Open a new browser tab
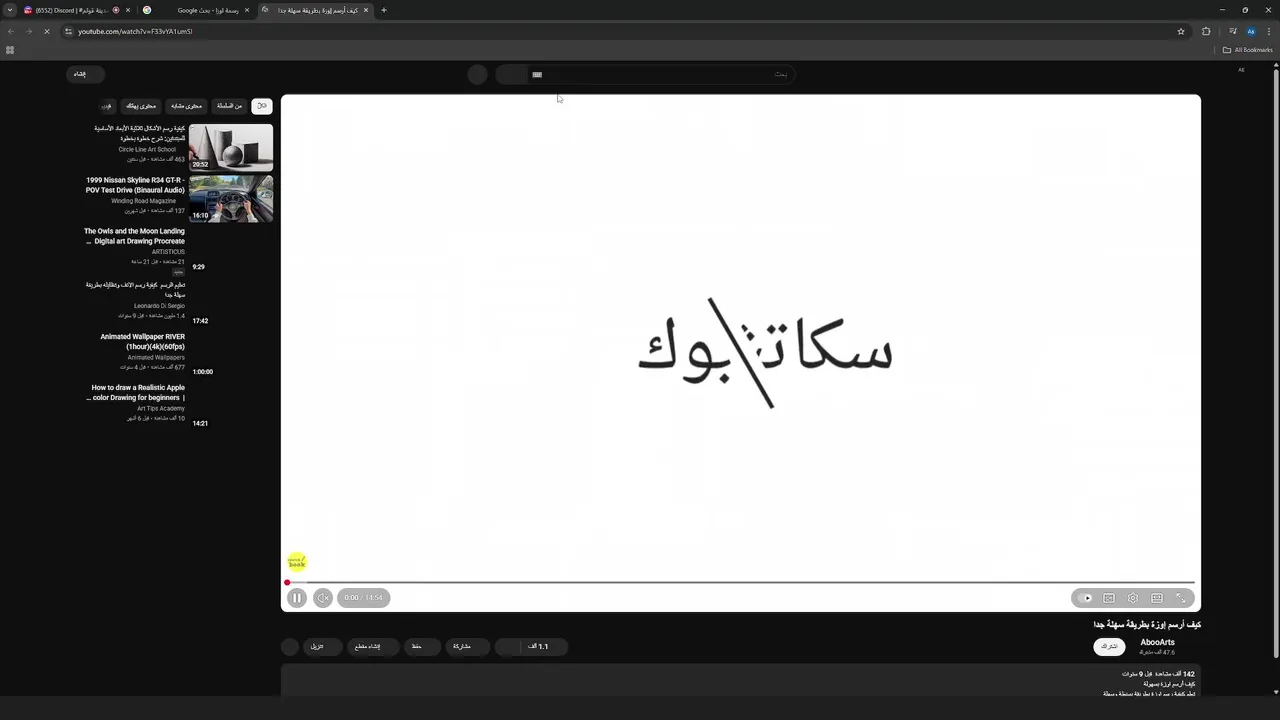 pyautogui.click(x=384, y=10)
